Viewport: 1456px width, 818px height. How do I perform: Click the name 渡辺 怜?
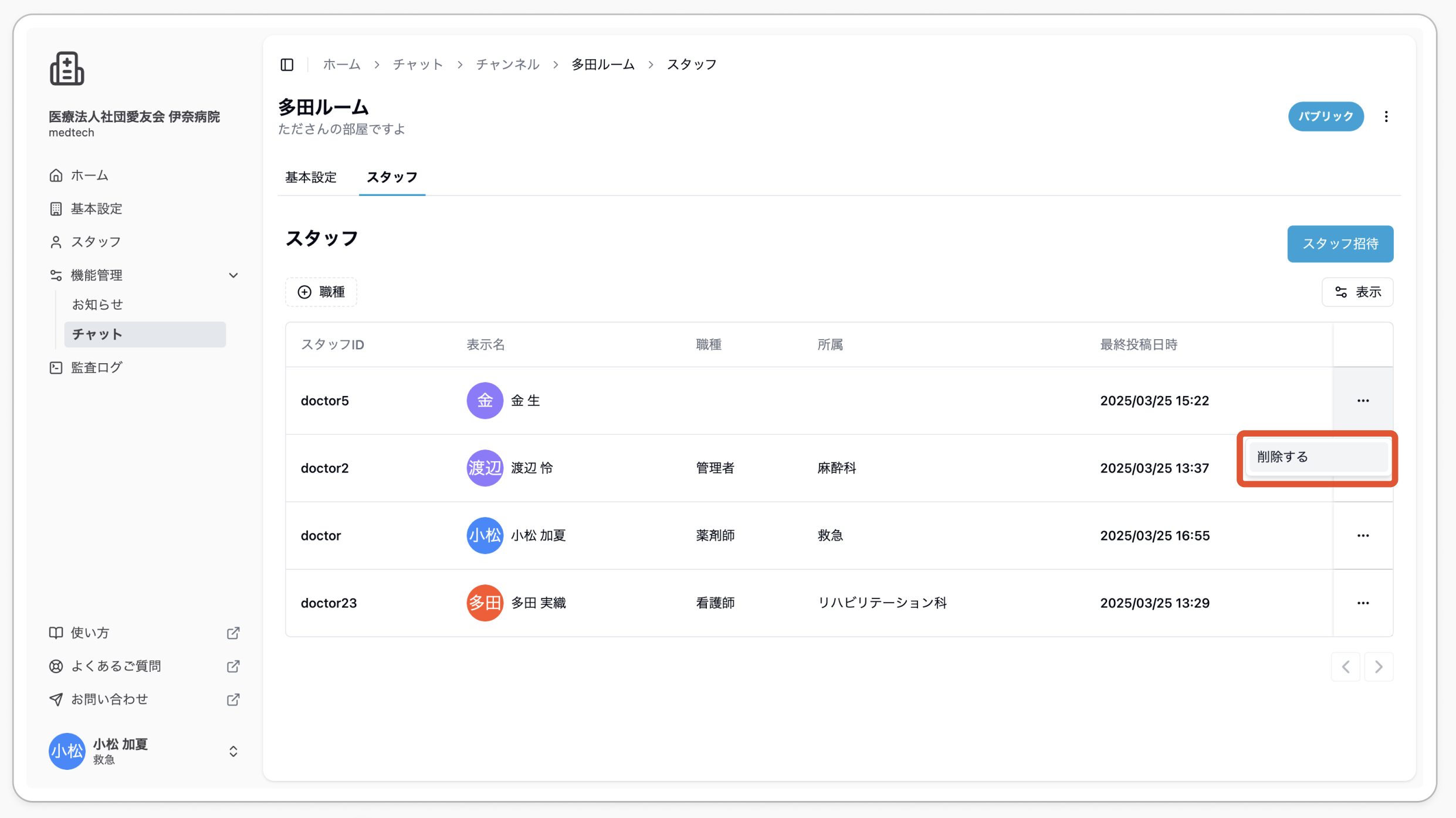tap(532, 468)
